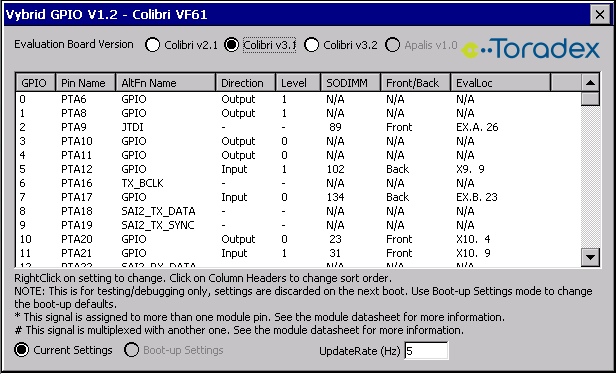Switch to Boot-up Settings mode
Image resolution: width=616 pixels, height=374 pixels.
(x=174, y=350)
